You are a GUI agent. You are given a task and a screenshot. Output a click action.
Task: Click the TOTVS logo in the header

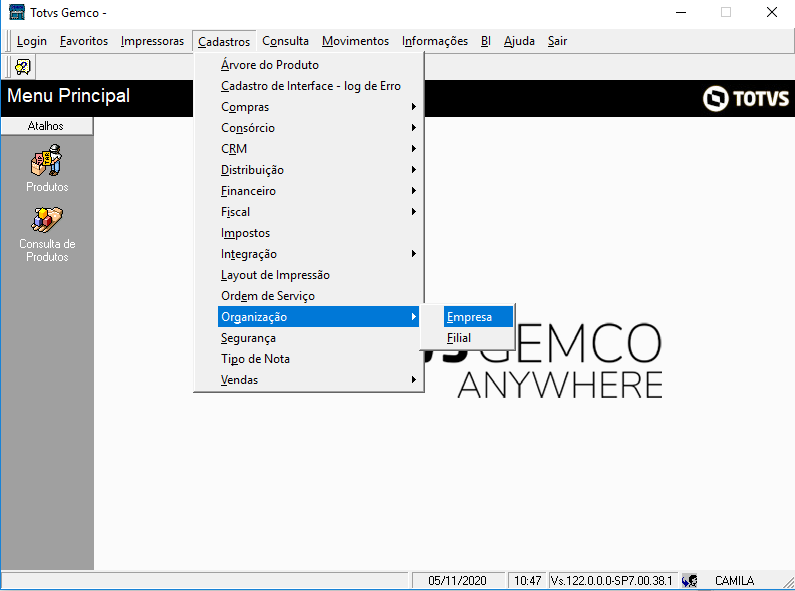pyautogui.click(x=746, y=98)
